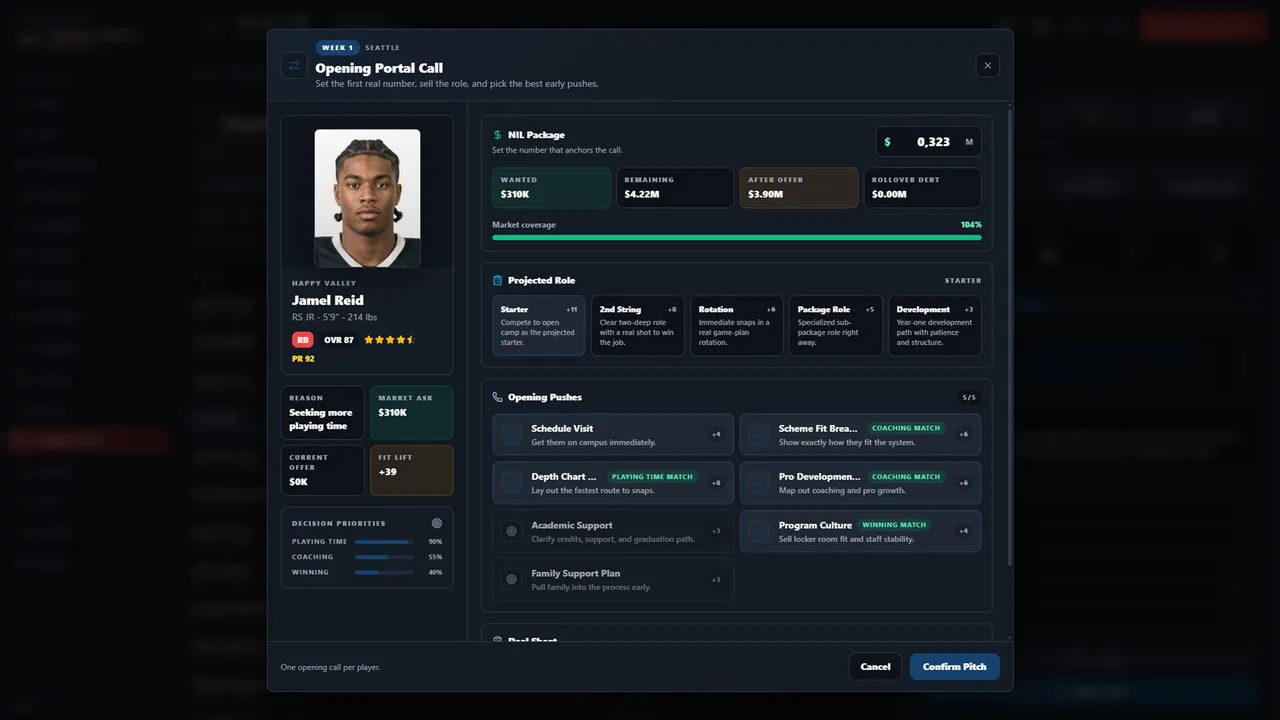Screen dimensions: 1280x720
Task: Click the circle icon on Family Support Plan
Action: tap(512, 579)
